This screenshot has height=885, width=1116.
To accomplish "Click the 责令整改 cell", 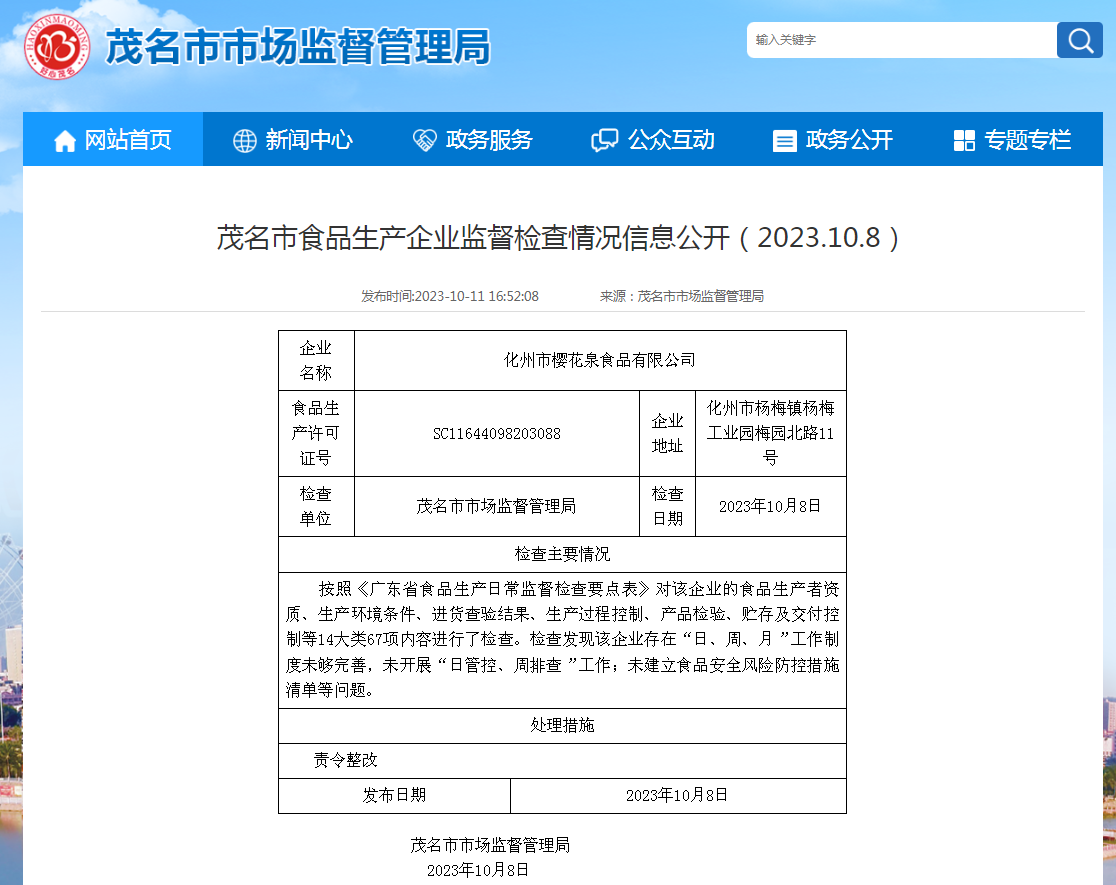I will coord(562,760).
